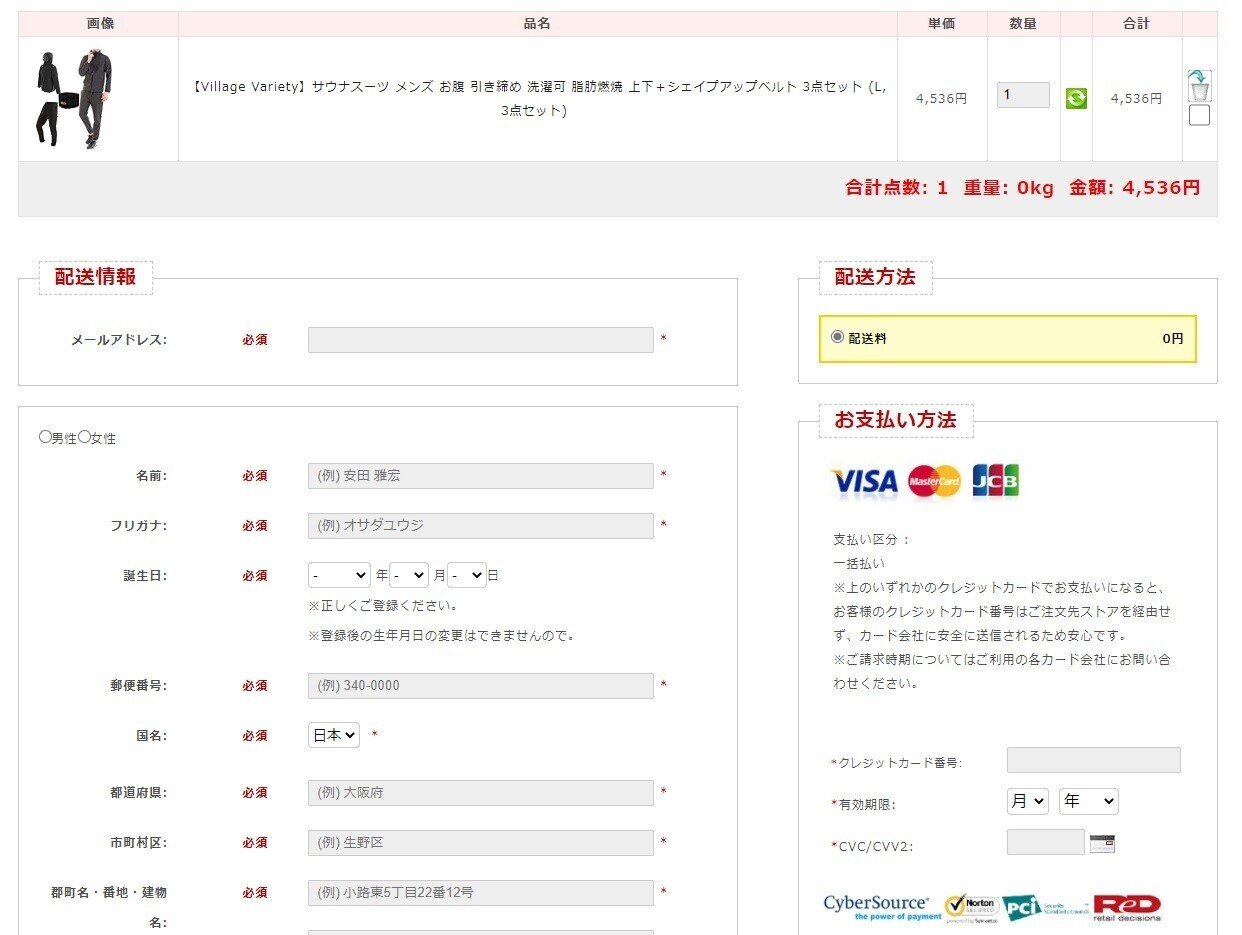Select the 男性 gender radio button
The width and height of the screenshot is (1242, 935).
click(x=43, y=435)
